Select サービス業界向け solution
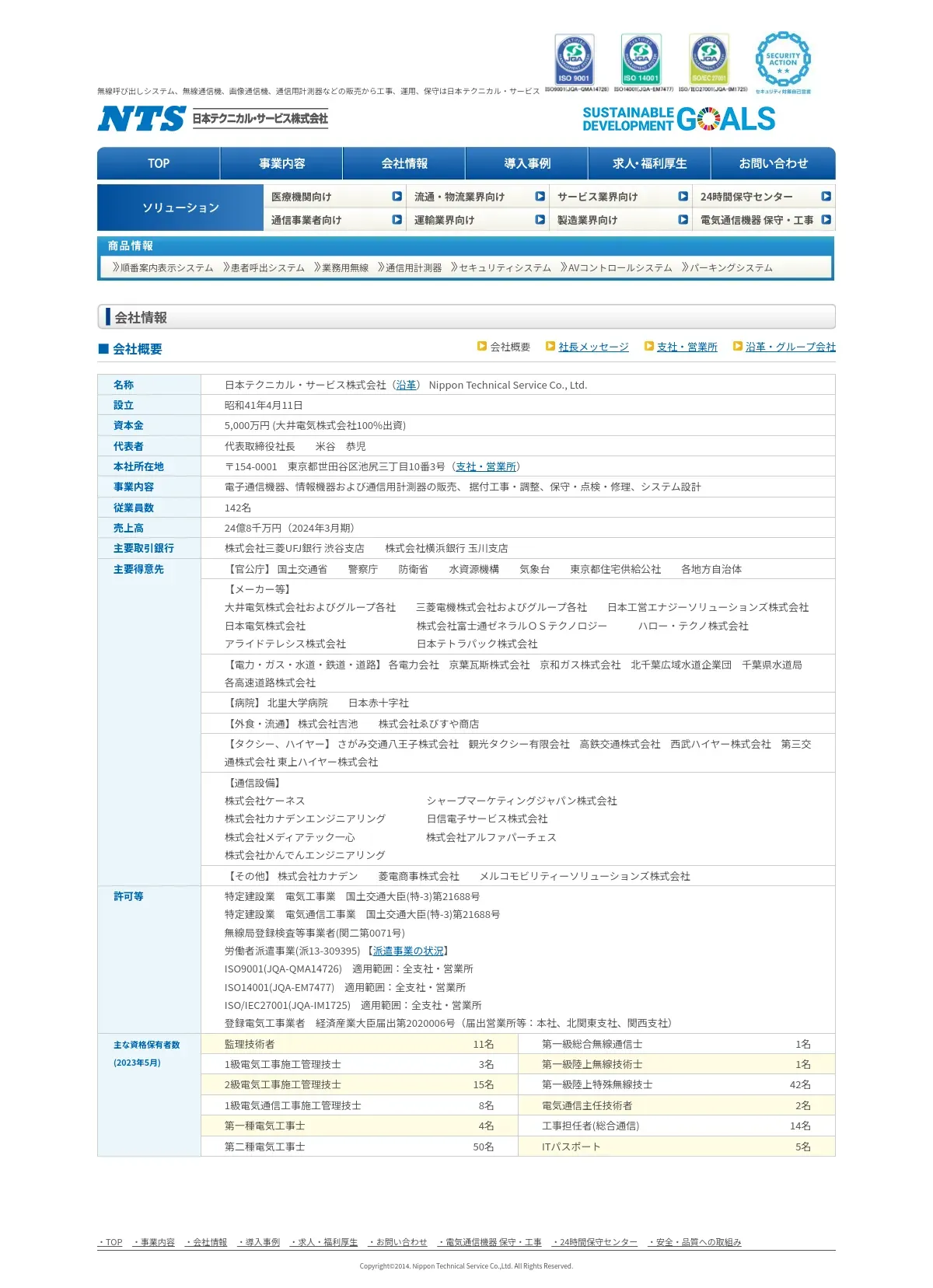 click(621, 197)
